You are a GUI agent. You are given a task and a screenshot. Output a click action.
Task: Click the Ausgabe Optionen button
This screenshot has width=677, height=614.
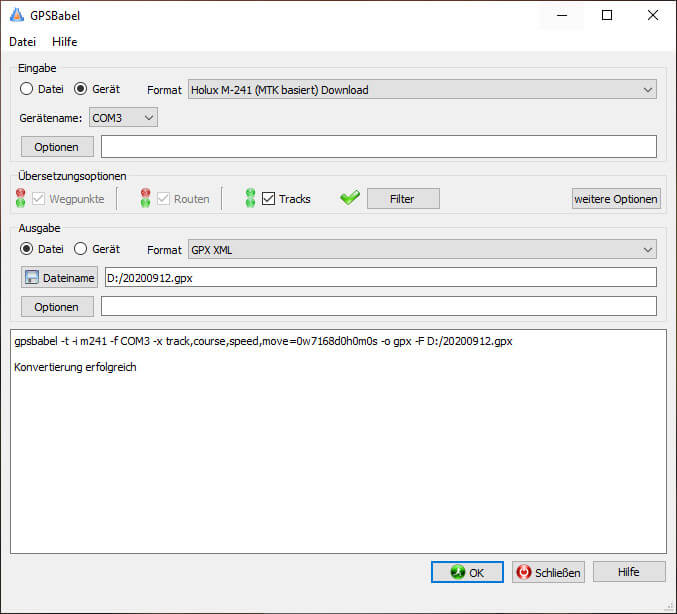[x=57, y=307]
